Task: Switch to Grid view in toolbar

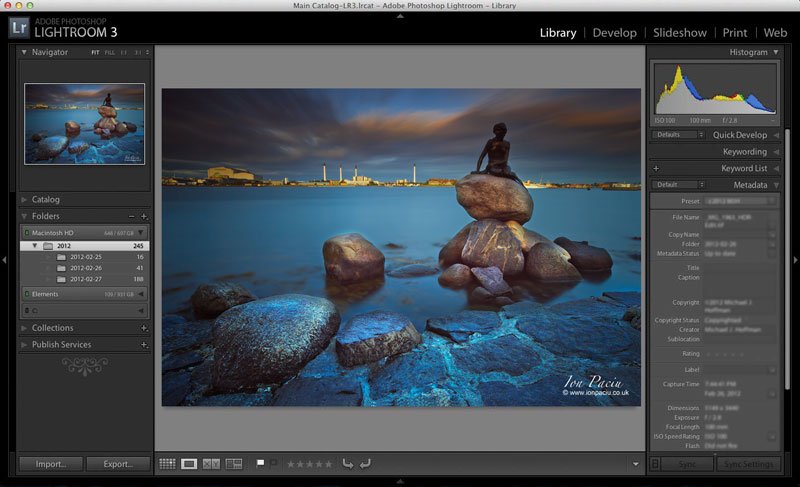Action: 167,464
